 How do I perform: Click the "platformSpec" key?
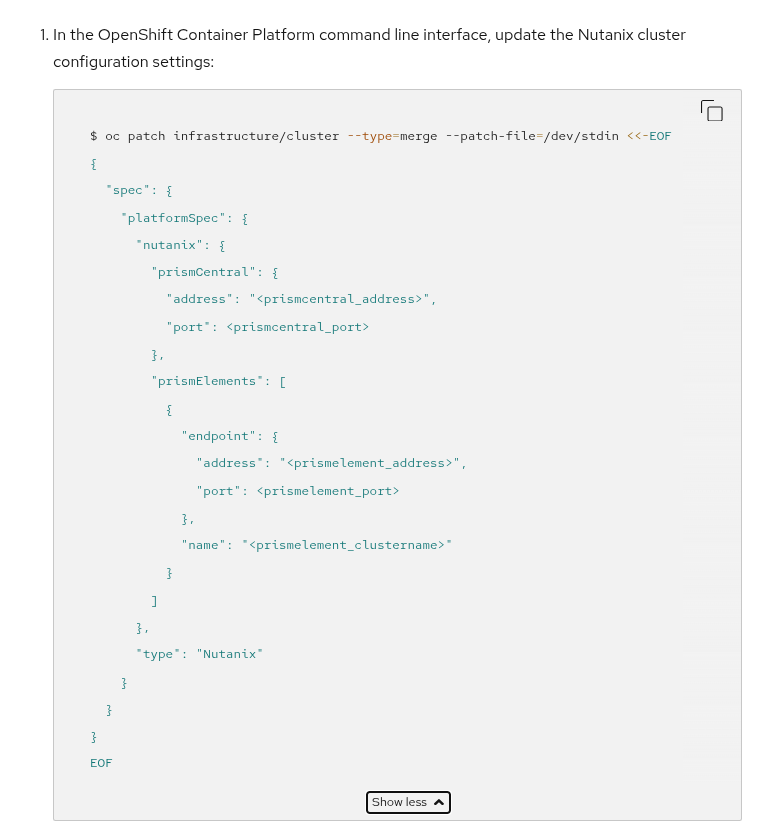pos(176,217)
